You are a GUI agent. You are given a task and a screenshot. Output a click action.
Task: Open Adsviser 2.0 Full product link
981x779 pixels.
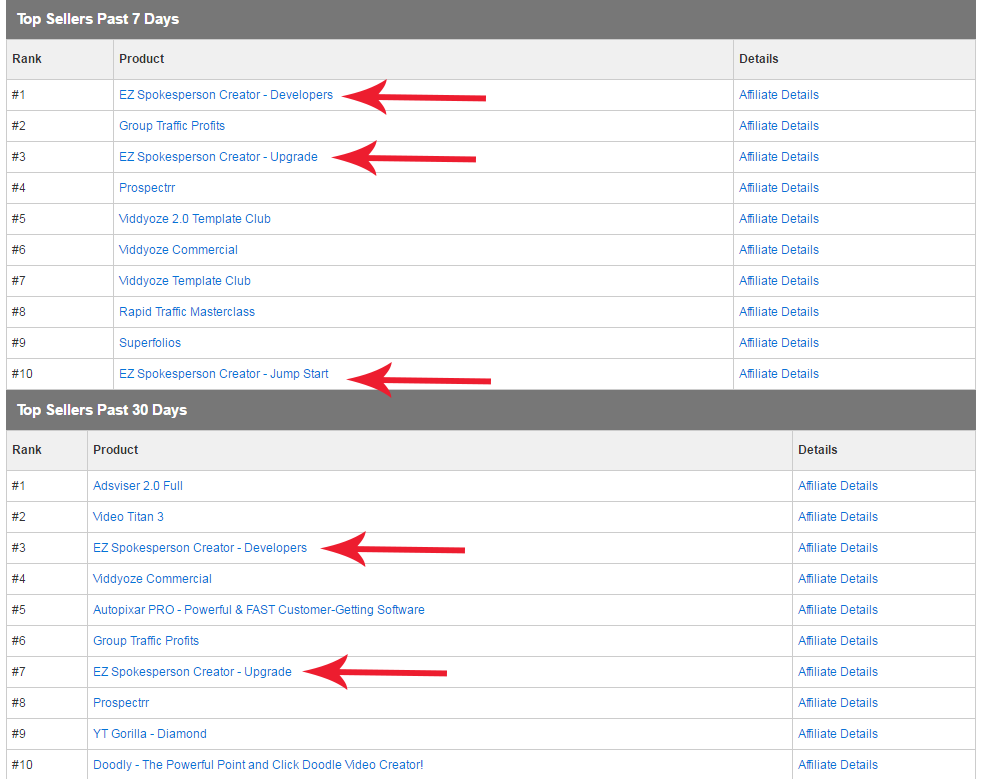[x=138, y=486]
